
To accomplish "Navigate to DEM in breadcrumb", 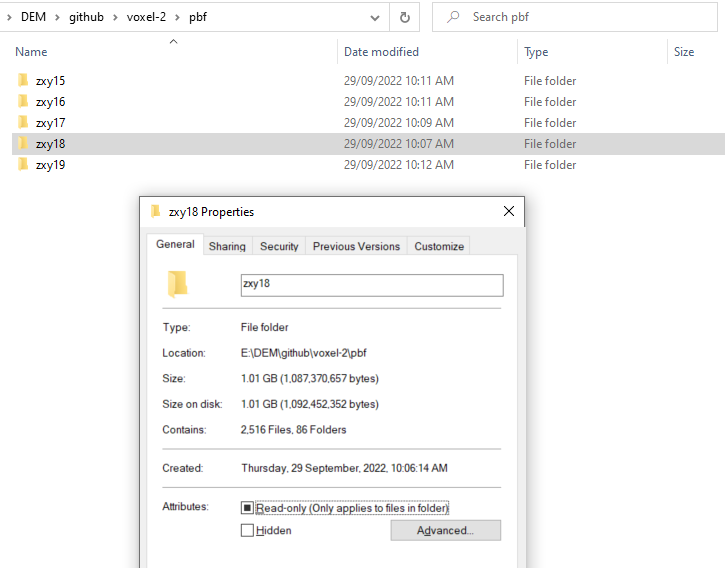I will [x=33, y=17].
